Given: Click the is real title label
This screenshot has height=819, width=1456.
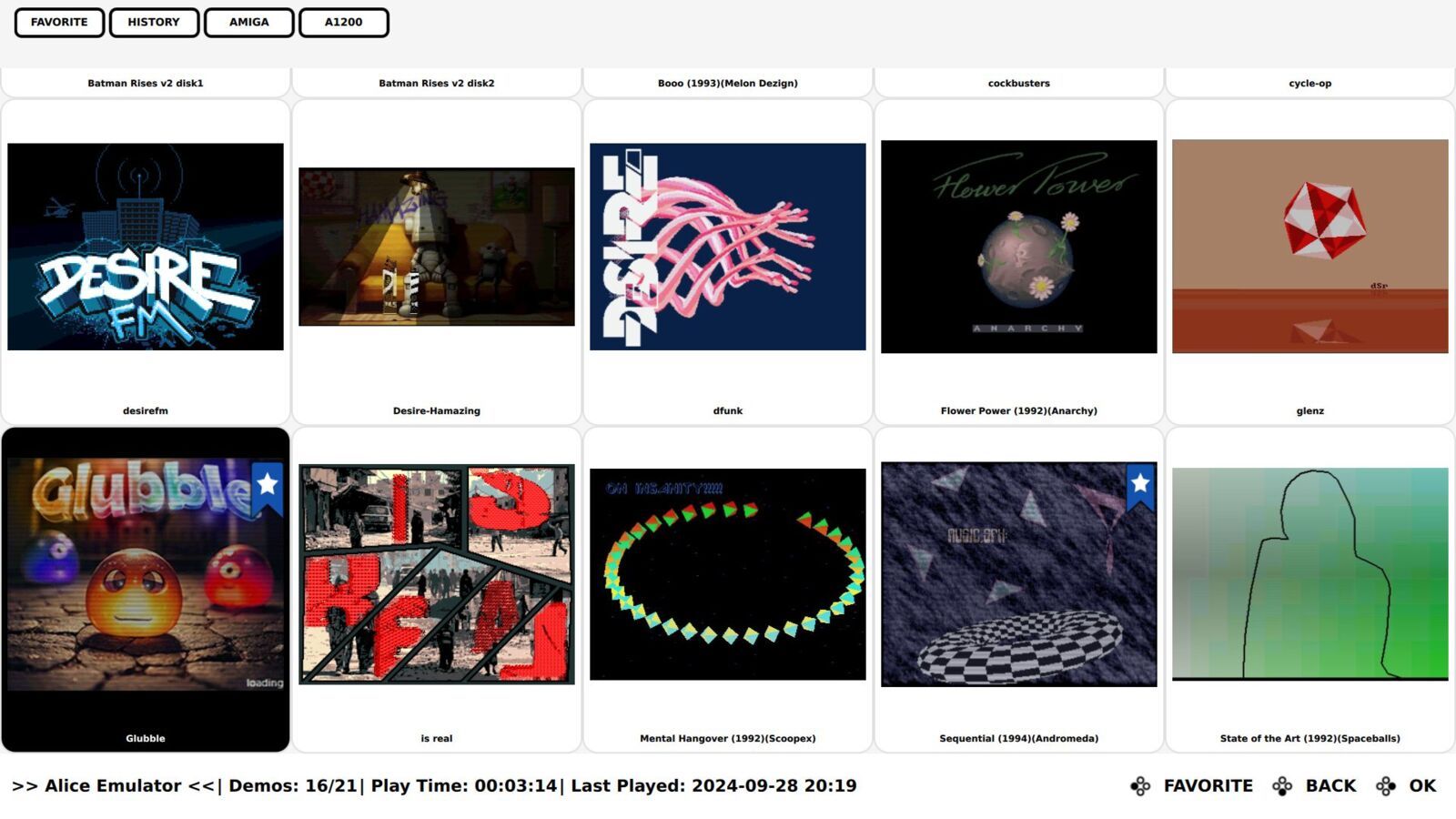Looking at the screenshot, I should [437, 739].
